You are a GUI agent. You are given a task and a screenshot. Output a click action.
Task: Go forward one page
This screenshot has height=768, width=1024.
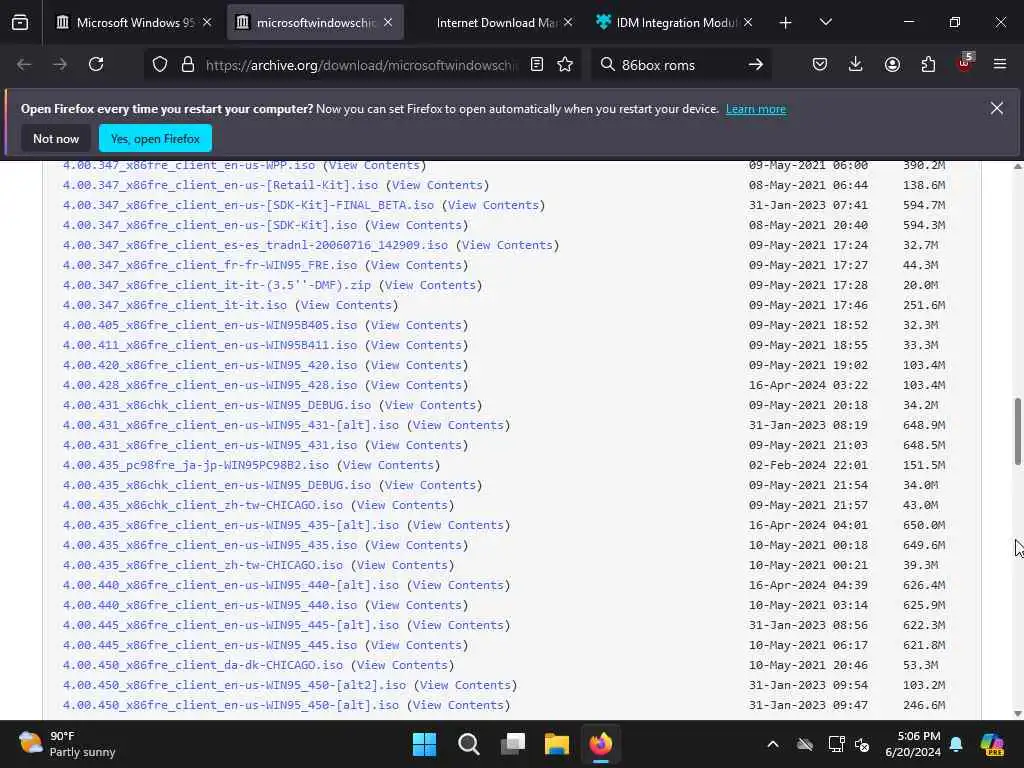coord(59,64)
